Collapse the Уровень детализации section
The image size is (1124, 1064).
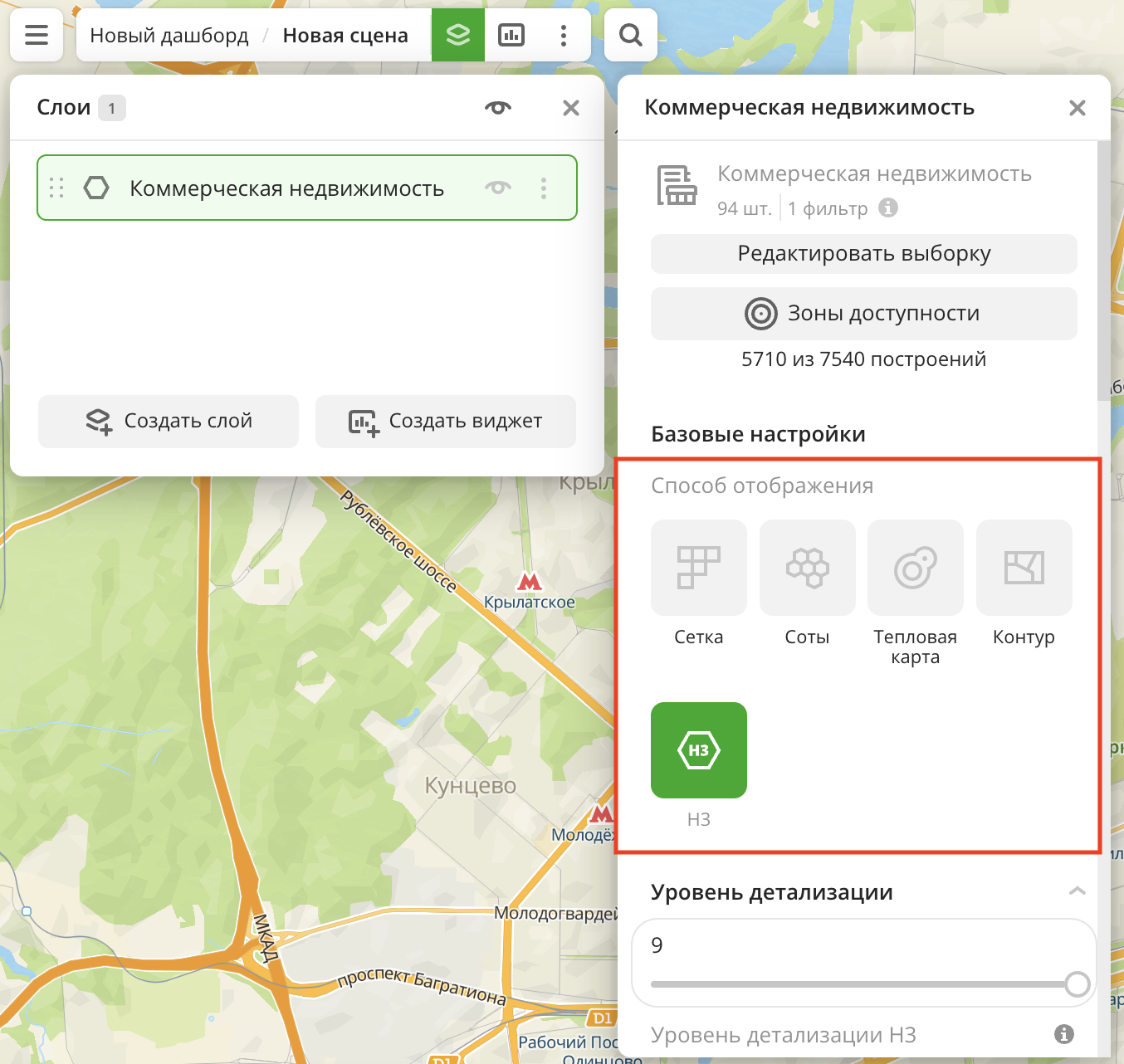coord(1077,891)
